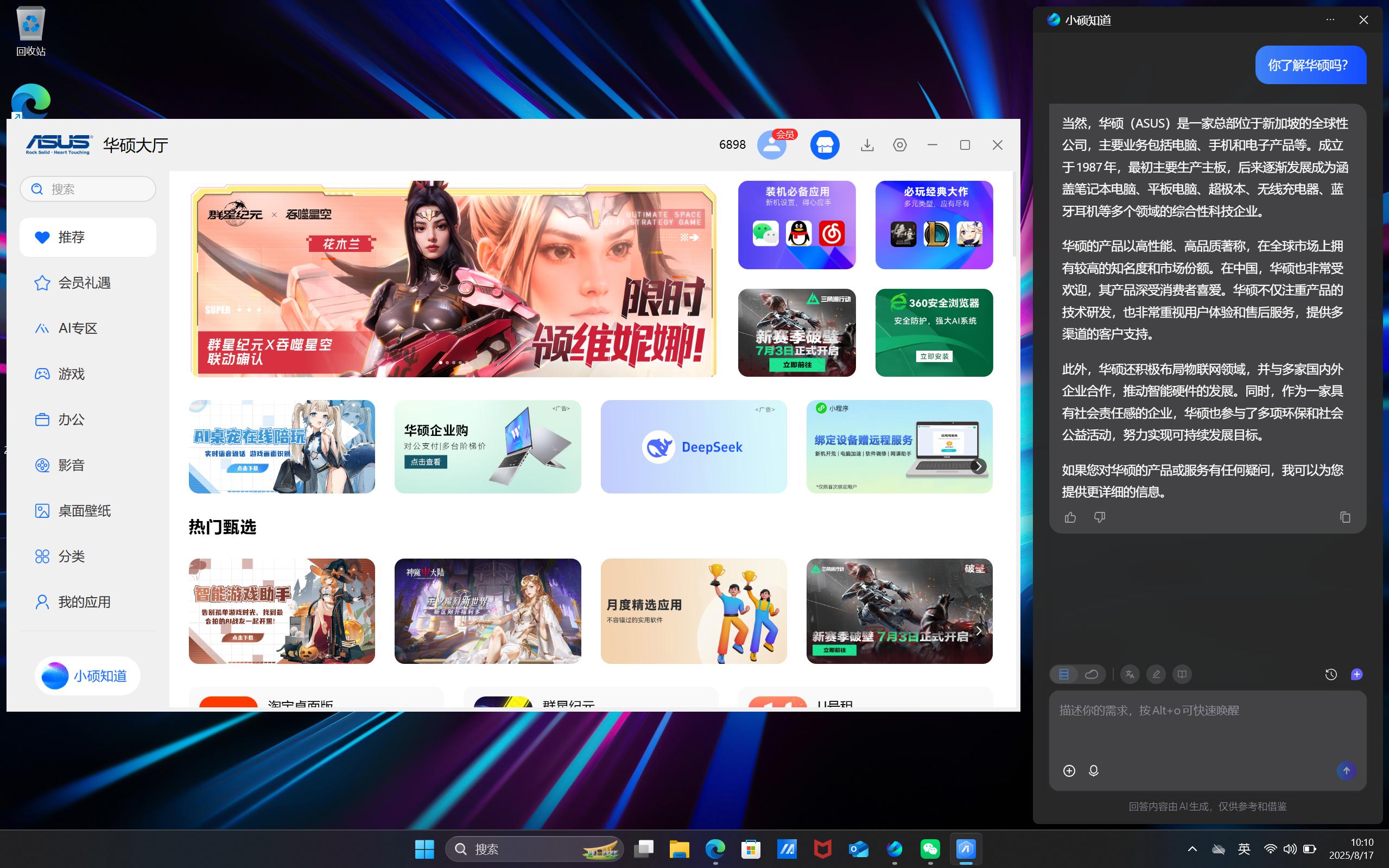1389x868 pixels.
Task: Click taskbar search box
Action: pos(534,849)
